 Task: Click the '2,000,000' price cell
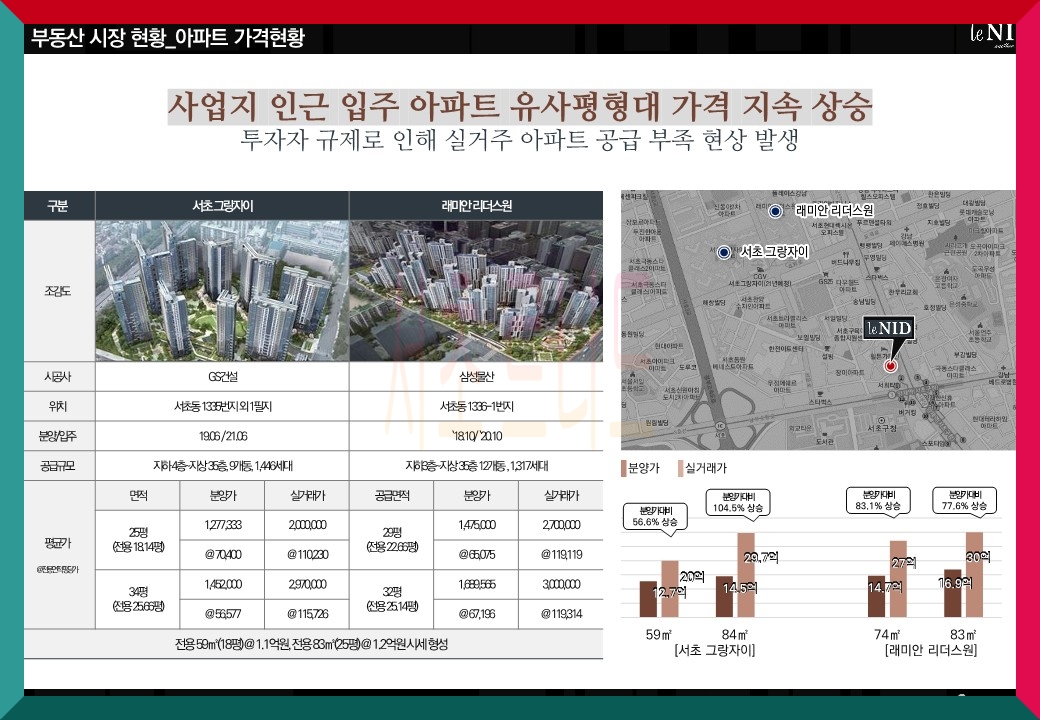pyautogui.click(x=307, y=525)
